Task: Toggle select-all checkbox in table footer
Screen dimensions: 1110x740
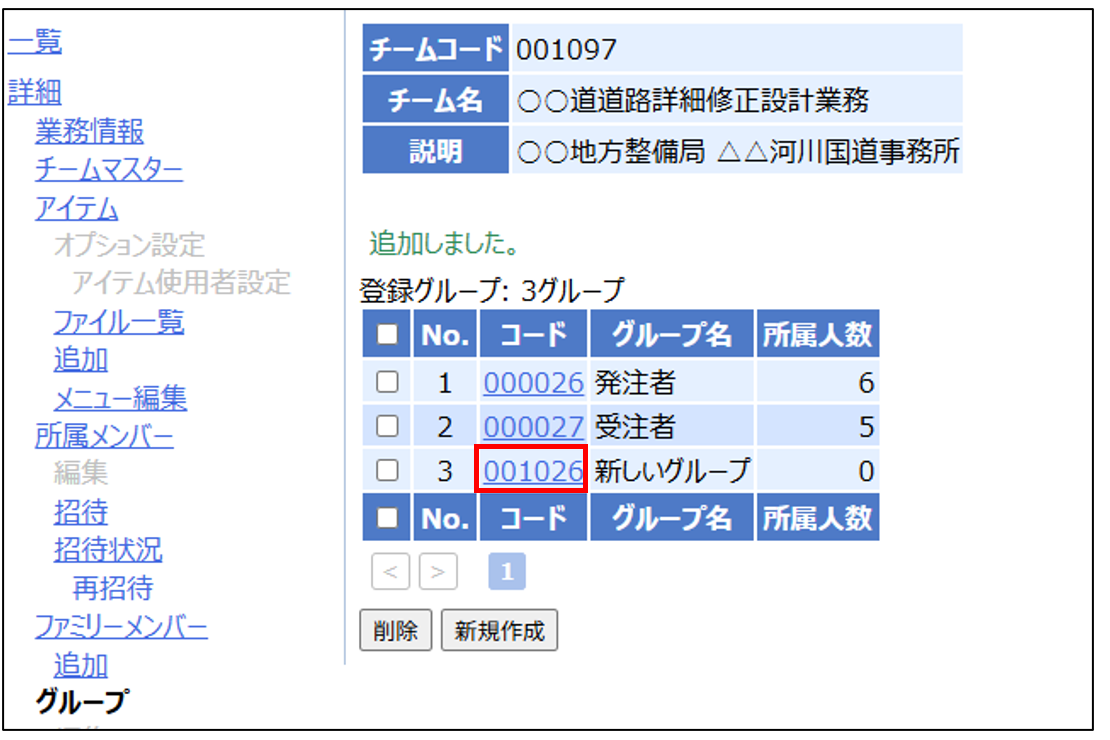Action: pyautogui.click(x=387, y=518)
